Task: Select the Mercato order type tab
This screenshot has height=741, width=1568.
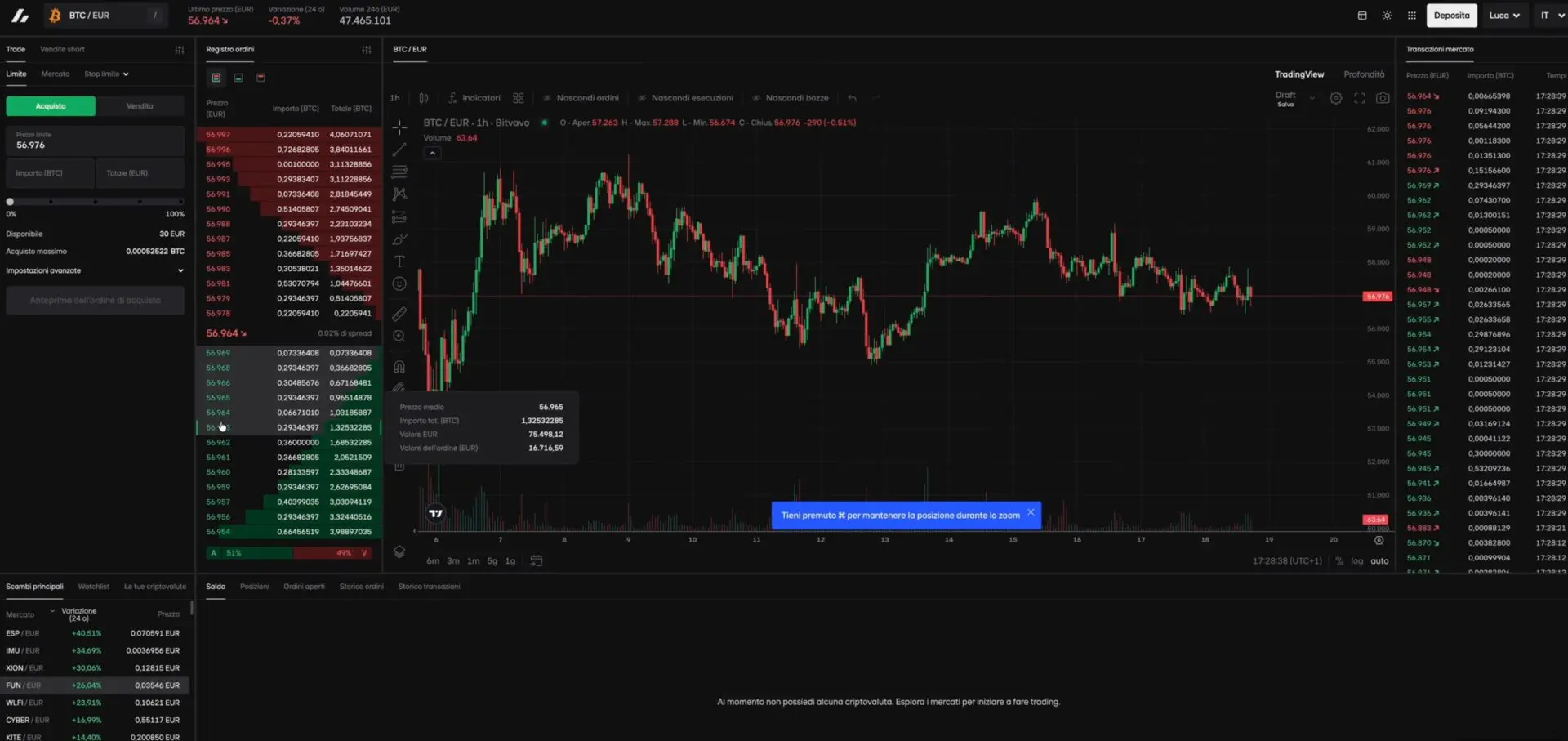Action: coord(56,74)
